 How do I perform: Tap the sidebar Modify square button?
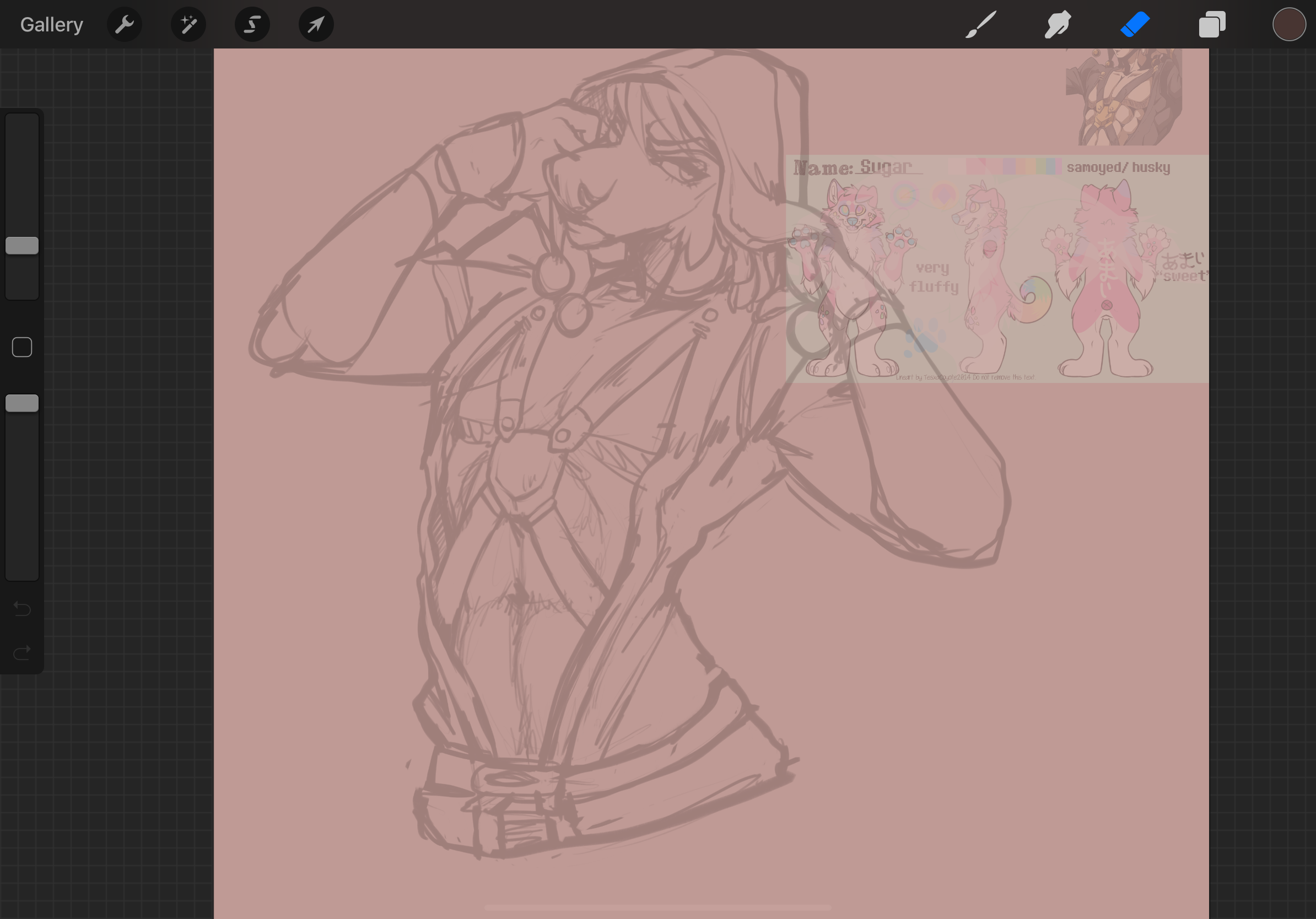coord(22,347)
